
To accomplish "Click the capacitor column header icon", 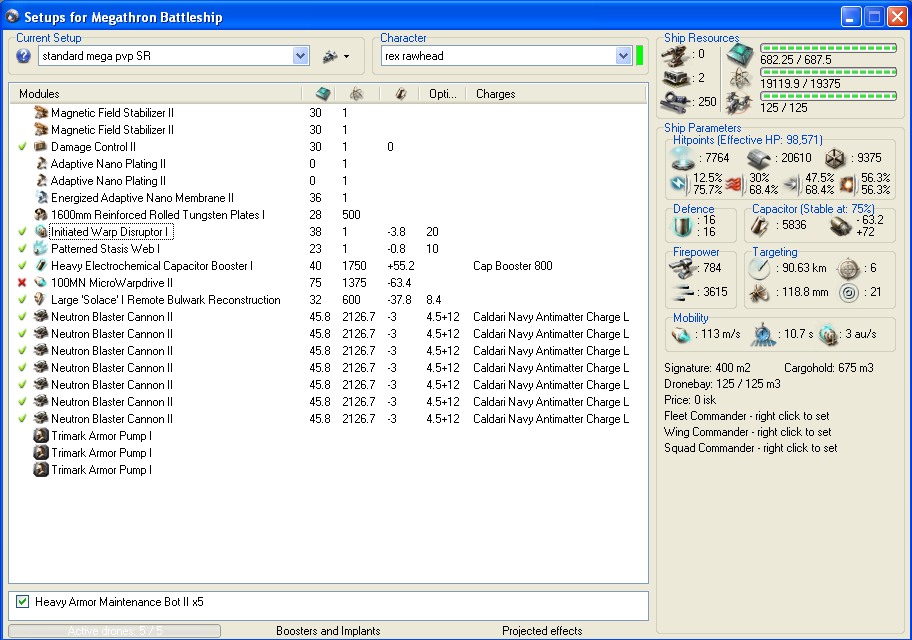I will 400,94.
